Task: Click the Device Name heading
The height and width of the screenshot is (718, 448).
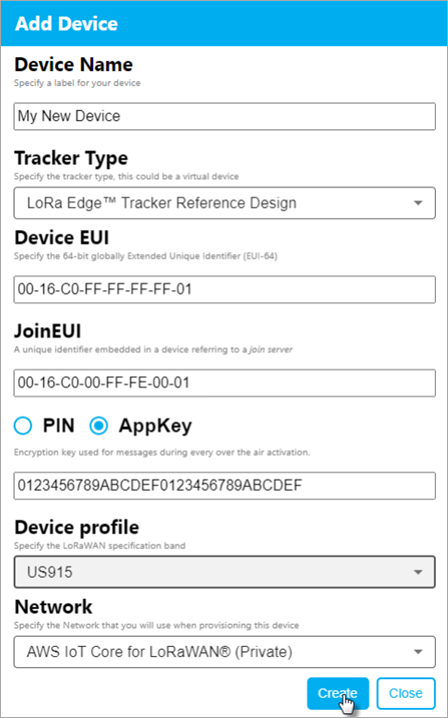Action: (x=73, y=65)
